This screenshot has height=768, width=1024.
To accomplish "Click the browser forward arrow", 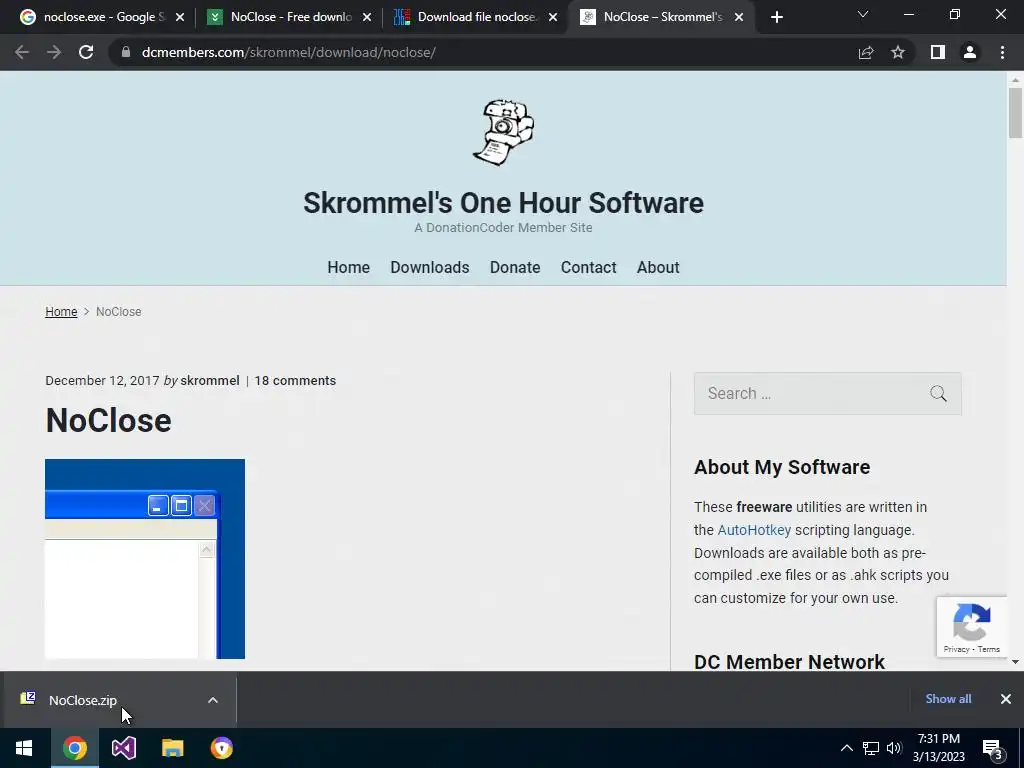I will click(x=54, y=52).
